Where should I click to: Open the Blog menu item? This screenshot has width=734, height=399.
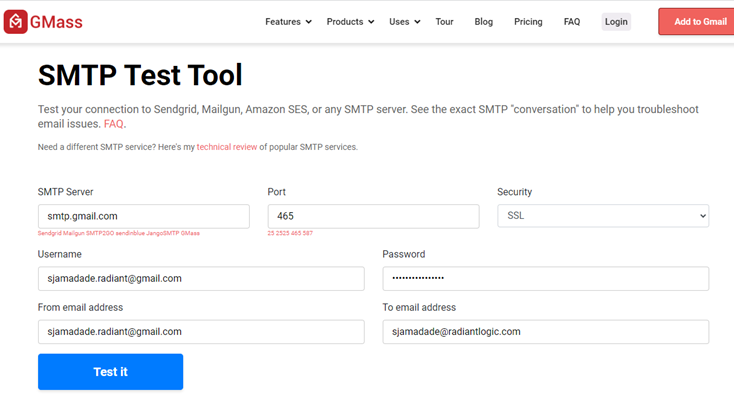[x=483, y=22]
